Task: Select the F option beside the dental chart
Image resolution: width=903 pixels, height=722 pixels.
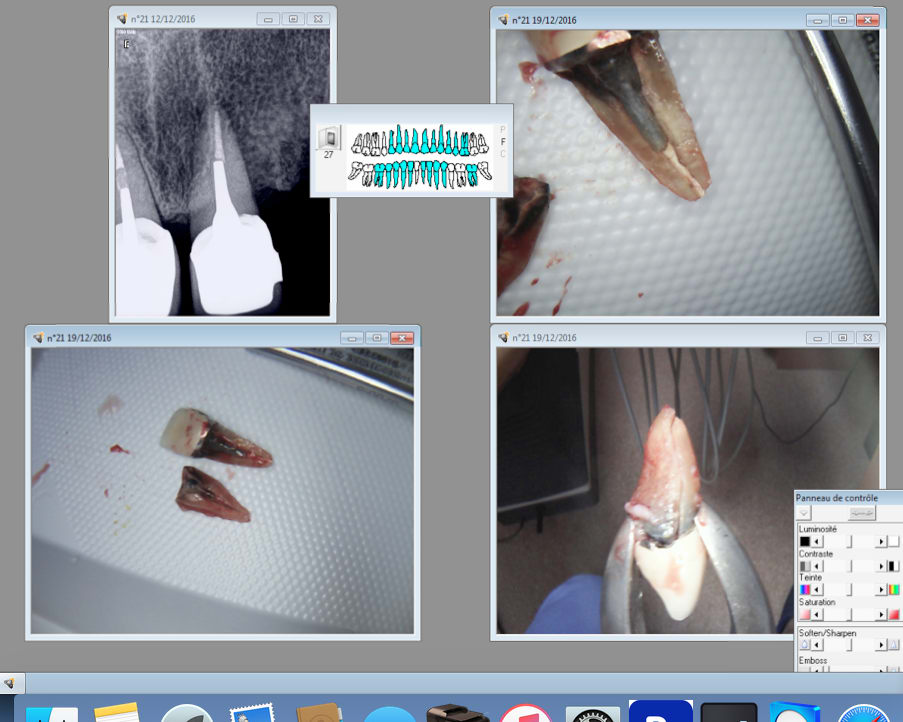Action: (x=502, y=142)
